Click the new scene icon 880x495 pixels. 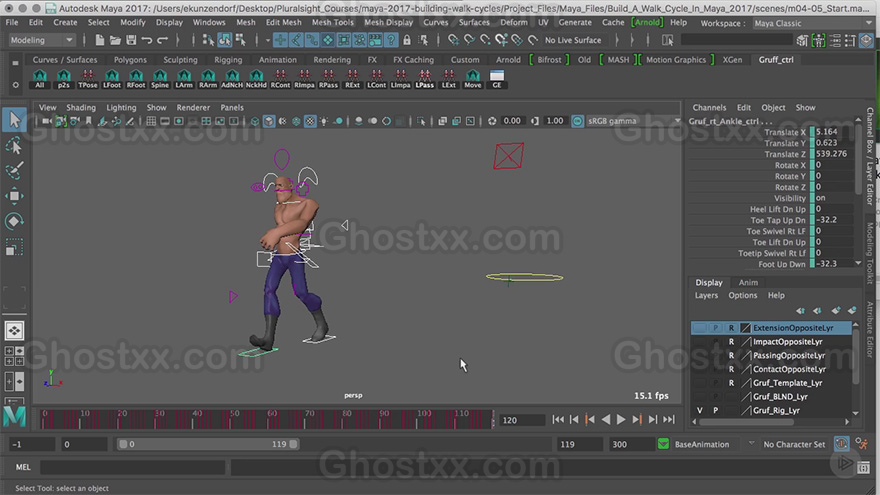pos(99,40)
